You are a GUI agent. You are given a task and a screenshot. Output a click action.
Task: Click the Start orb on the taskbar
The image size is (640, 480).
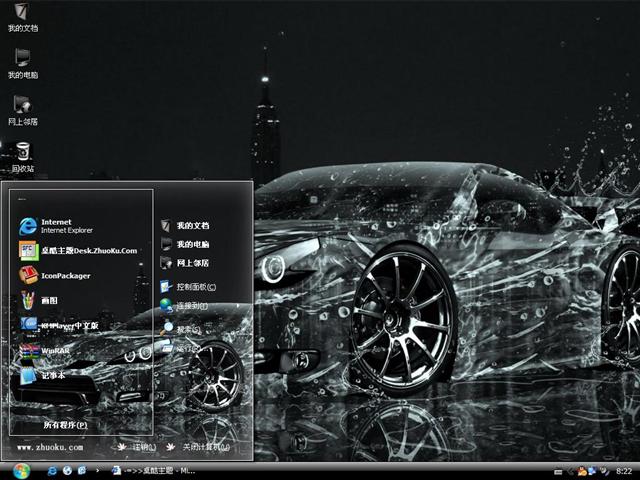(x=21, y=471)
